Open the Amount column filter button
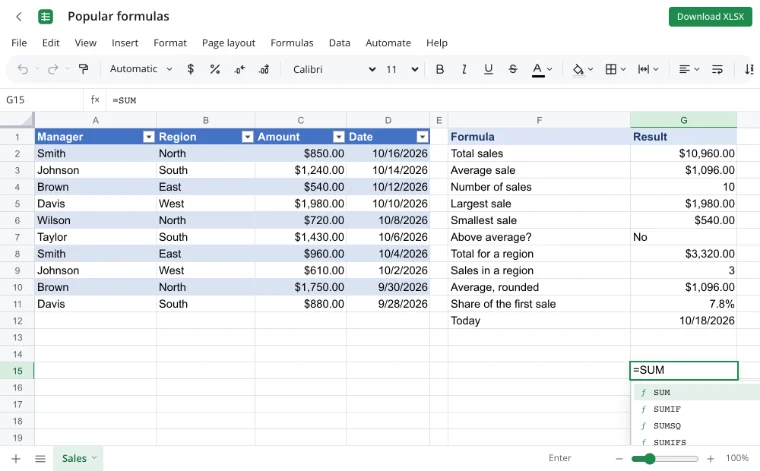760x471 pixels. point(339,137)
